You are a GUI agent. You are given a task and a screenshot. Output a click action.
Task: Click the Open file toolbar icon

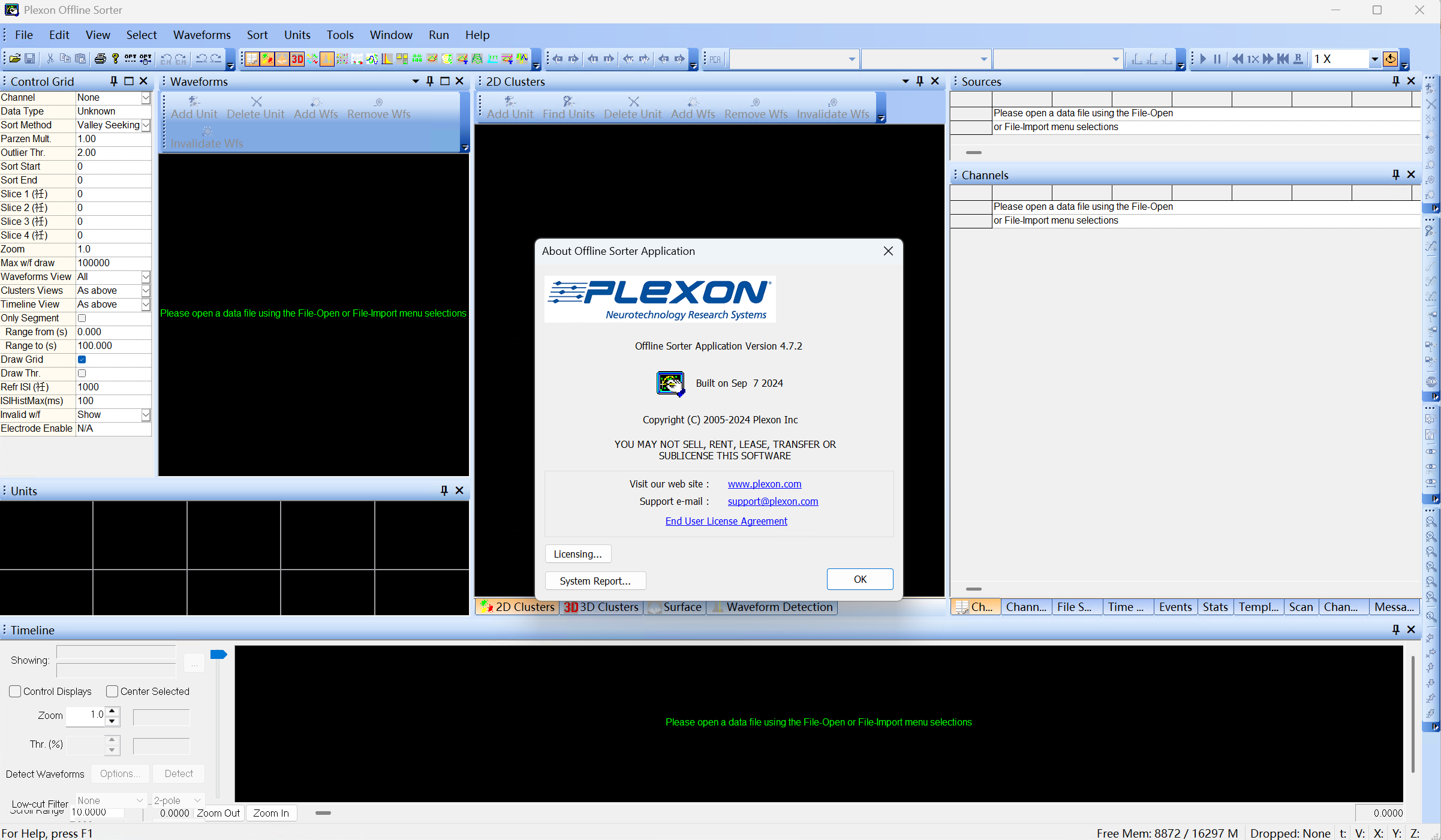pos(15,59)
